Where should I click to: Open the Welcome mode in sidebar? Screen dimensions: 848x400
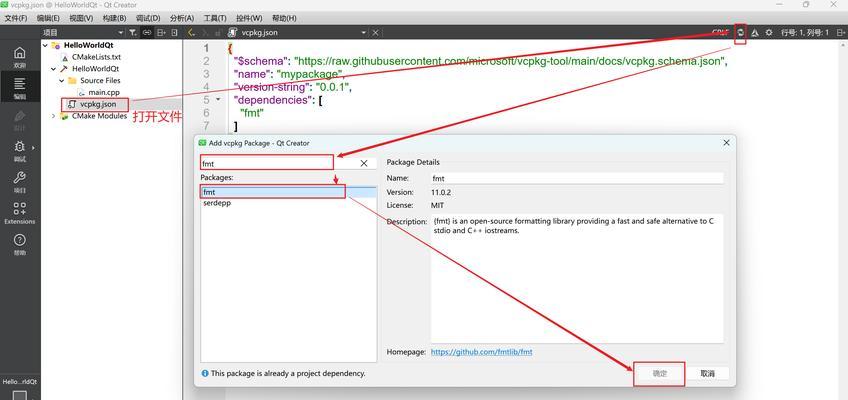coord(19,57)
